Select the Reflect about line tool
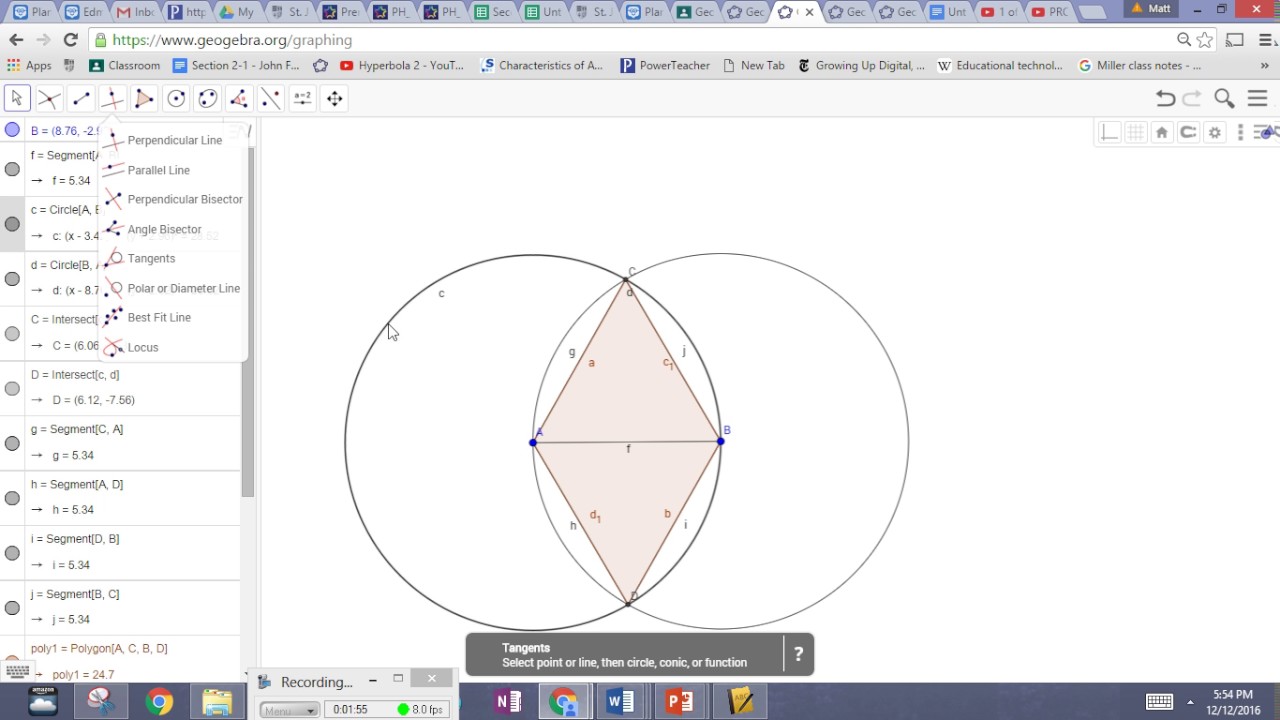The image size is (1280, 720). (x=271, y=98)
